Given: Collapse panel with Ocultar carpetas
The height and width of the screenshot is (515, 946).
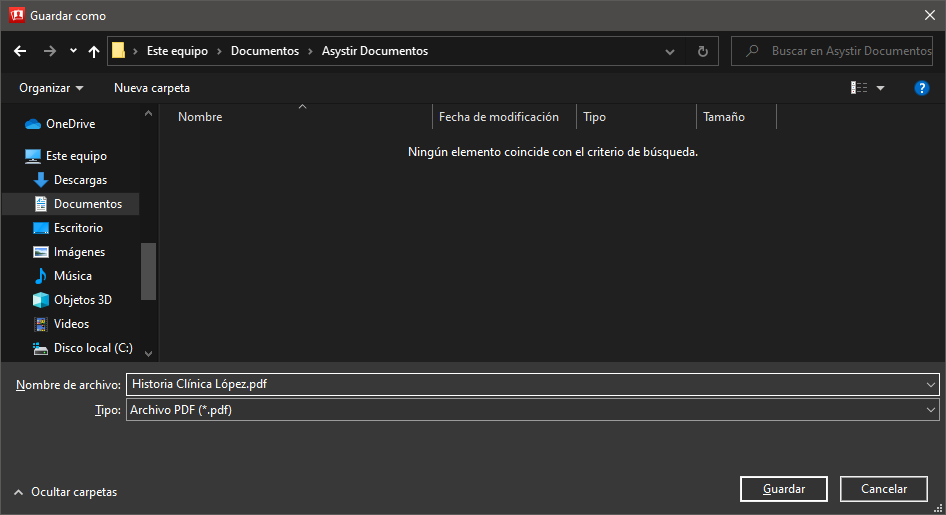Looking at the screenshot, I should (x=65, y=492).
